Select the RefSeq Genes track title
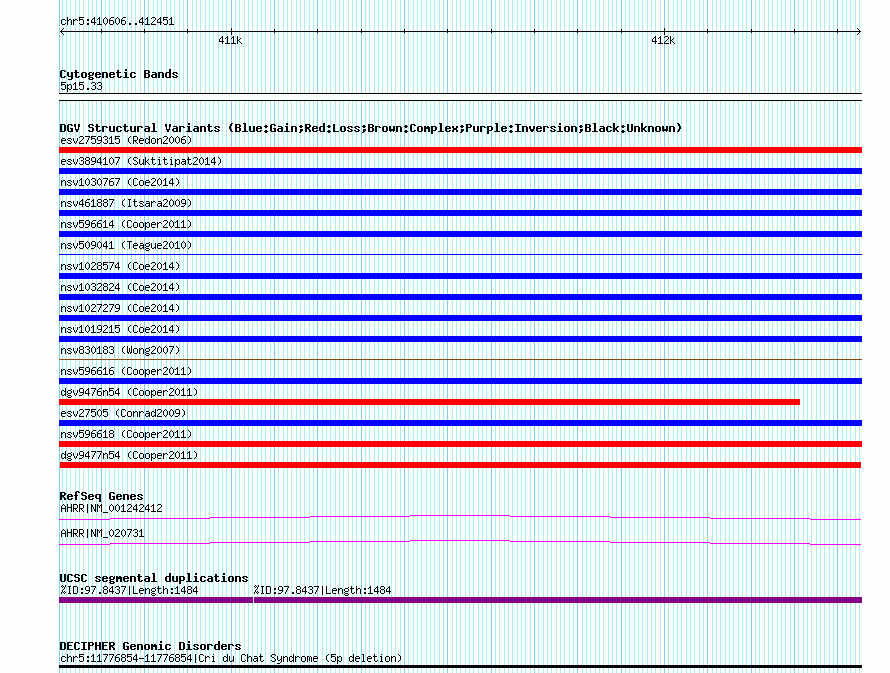Image resolution: width=890 pixels, height=673 pixels. click(101, 496)
